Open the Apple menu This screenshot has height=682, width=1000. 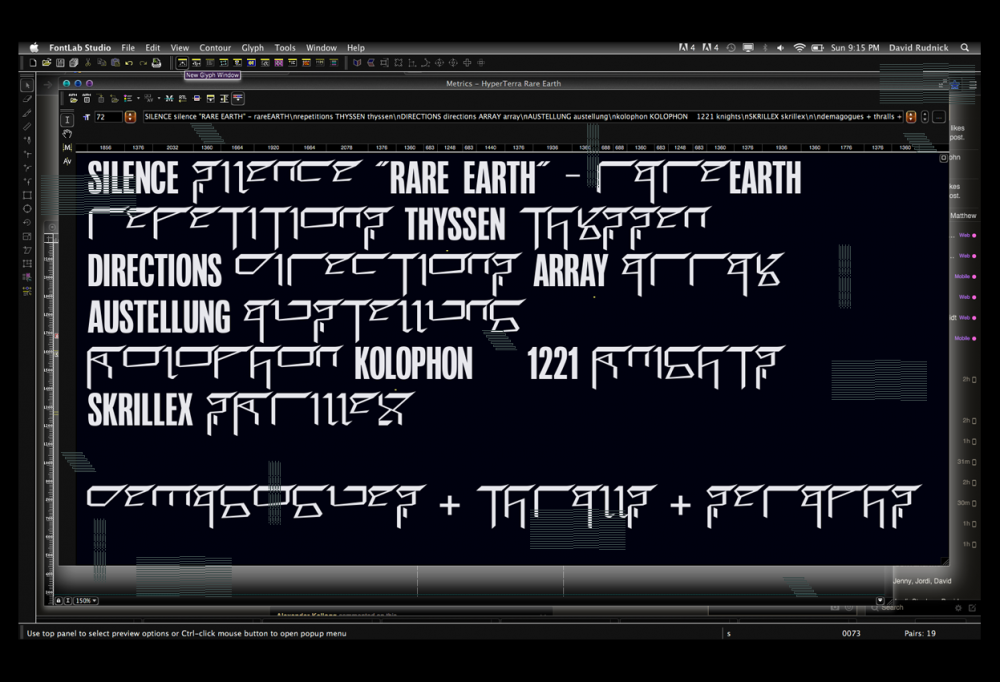[x=34, y=48]
